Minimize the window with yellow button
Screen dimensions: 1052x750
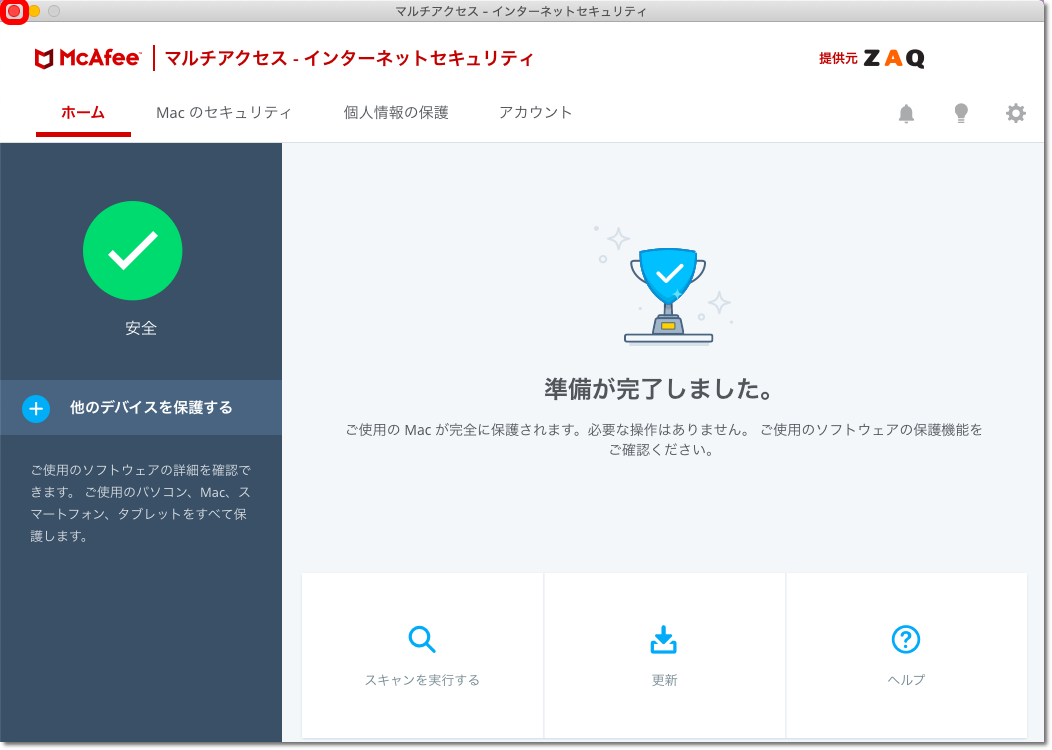click(34, 11)
